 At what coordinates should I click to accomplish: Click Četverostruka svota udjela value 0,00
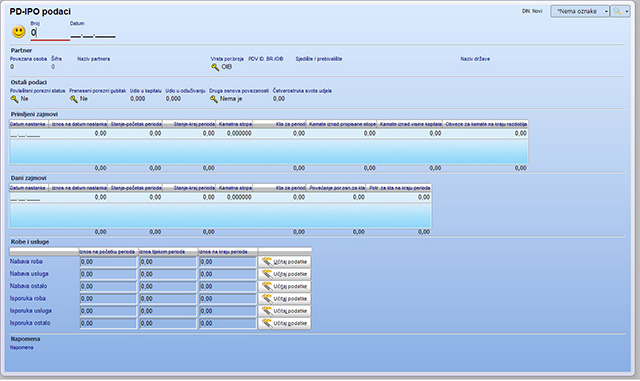279,99
